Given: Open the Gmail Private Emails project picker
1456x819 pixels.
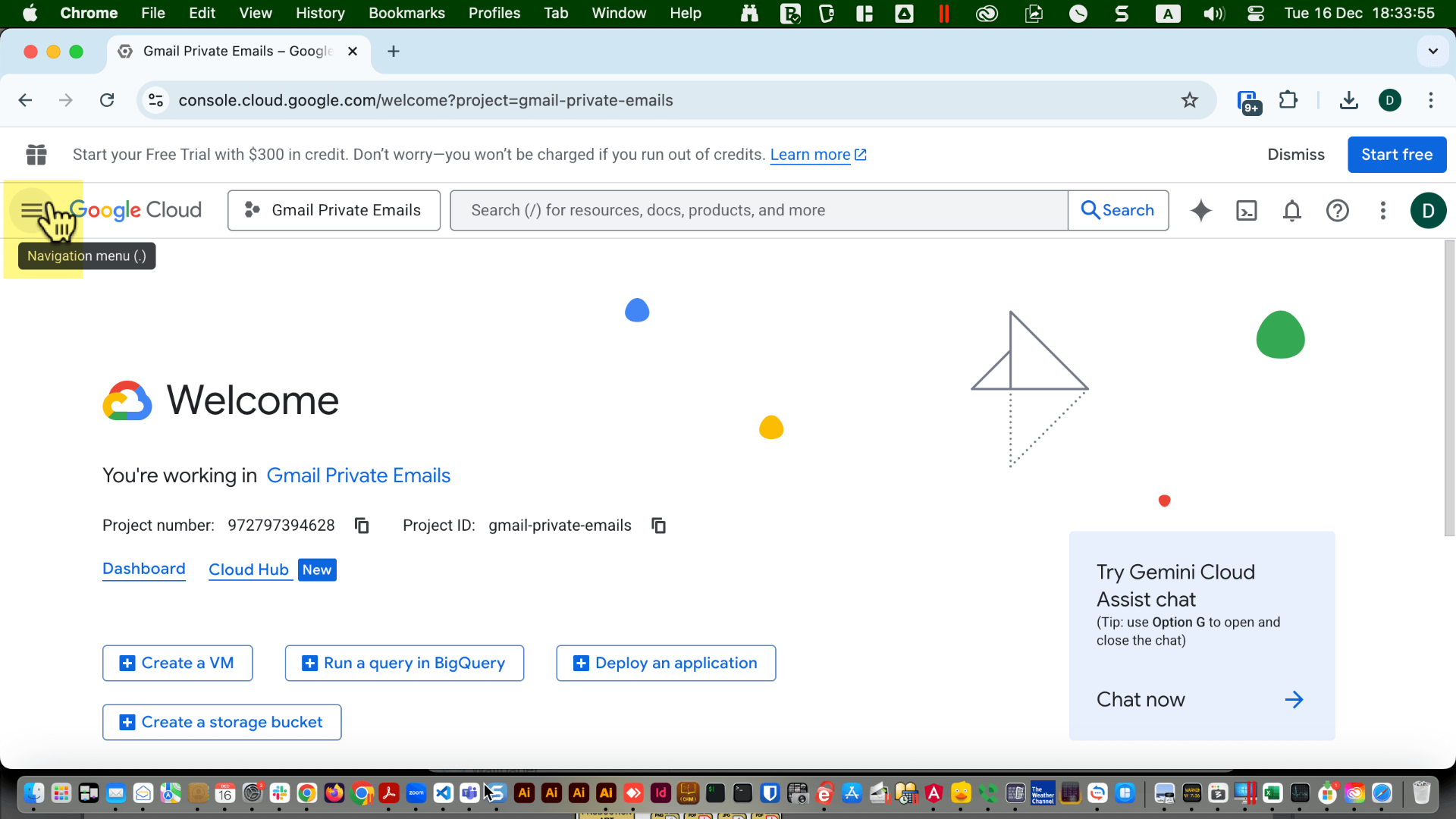Looking at the screenshot, I should coord(334,210).
